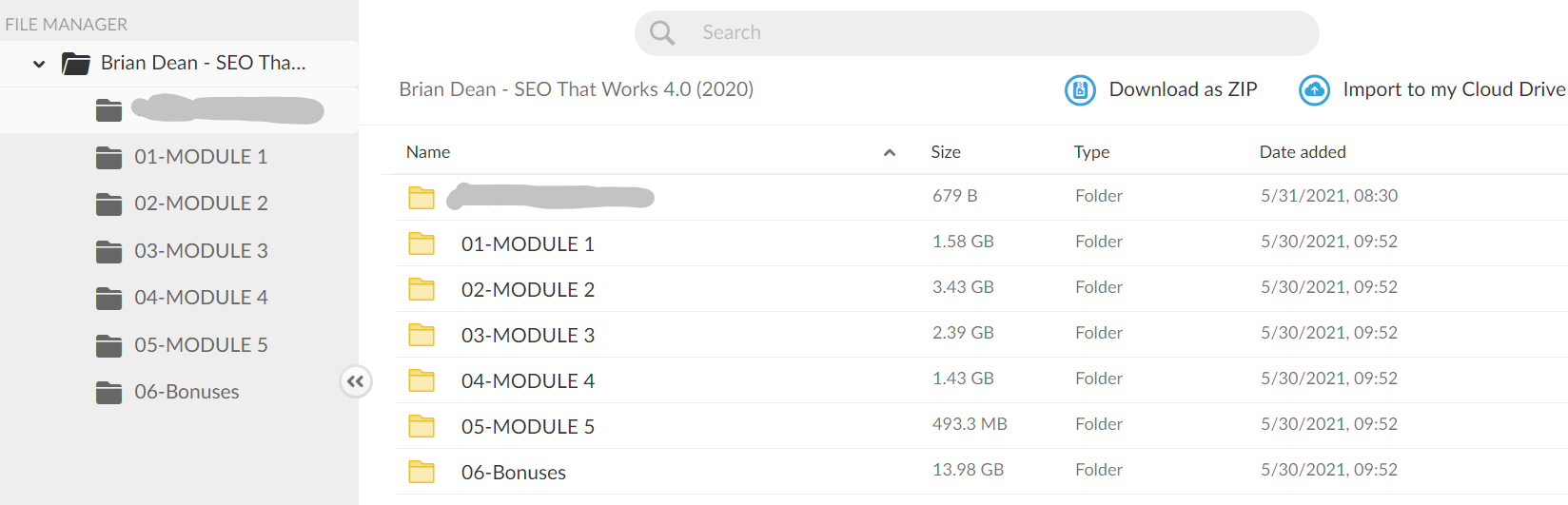Click Download as ZIP text
1568x505 pixels.
point(1183,89)
